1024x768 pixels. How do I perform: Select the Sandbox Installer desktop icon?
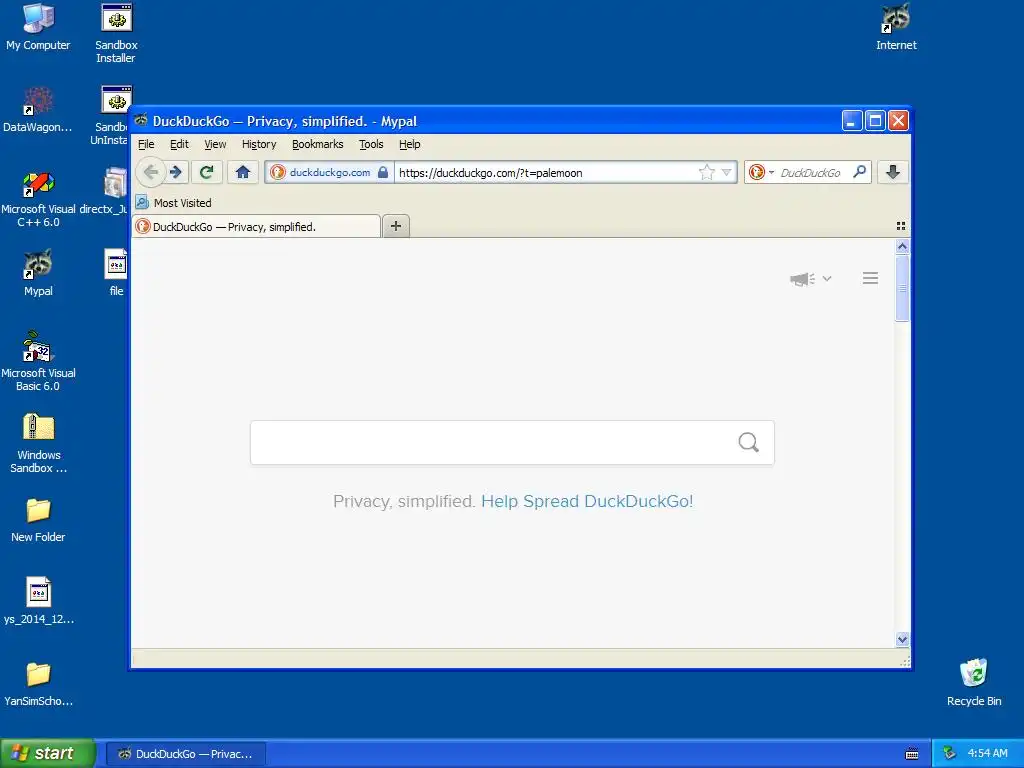[x=116, y=33]
